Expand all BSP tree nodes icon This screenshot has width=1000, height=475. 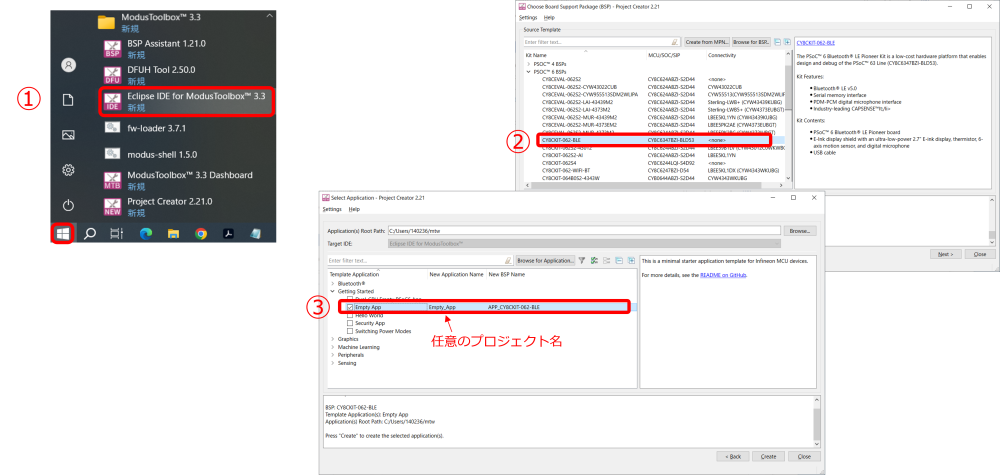[x=788, y=42]
